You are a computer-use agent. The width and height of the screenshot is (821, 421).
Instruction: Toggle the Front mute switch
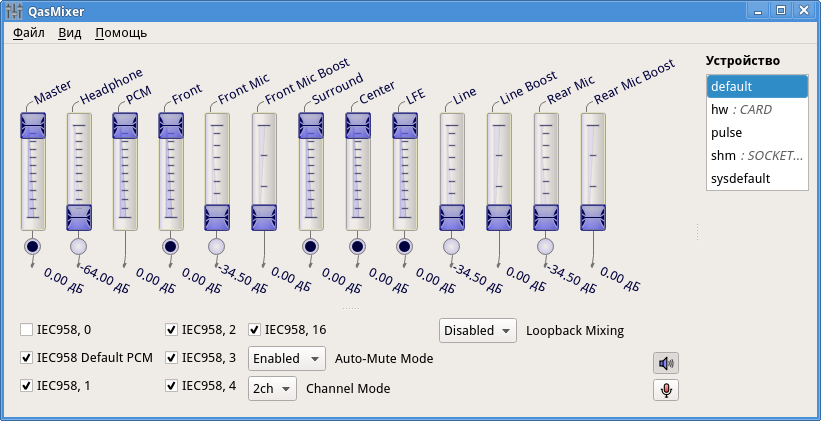coord(171,247)
